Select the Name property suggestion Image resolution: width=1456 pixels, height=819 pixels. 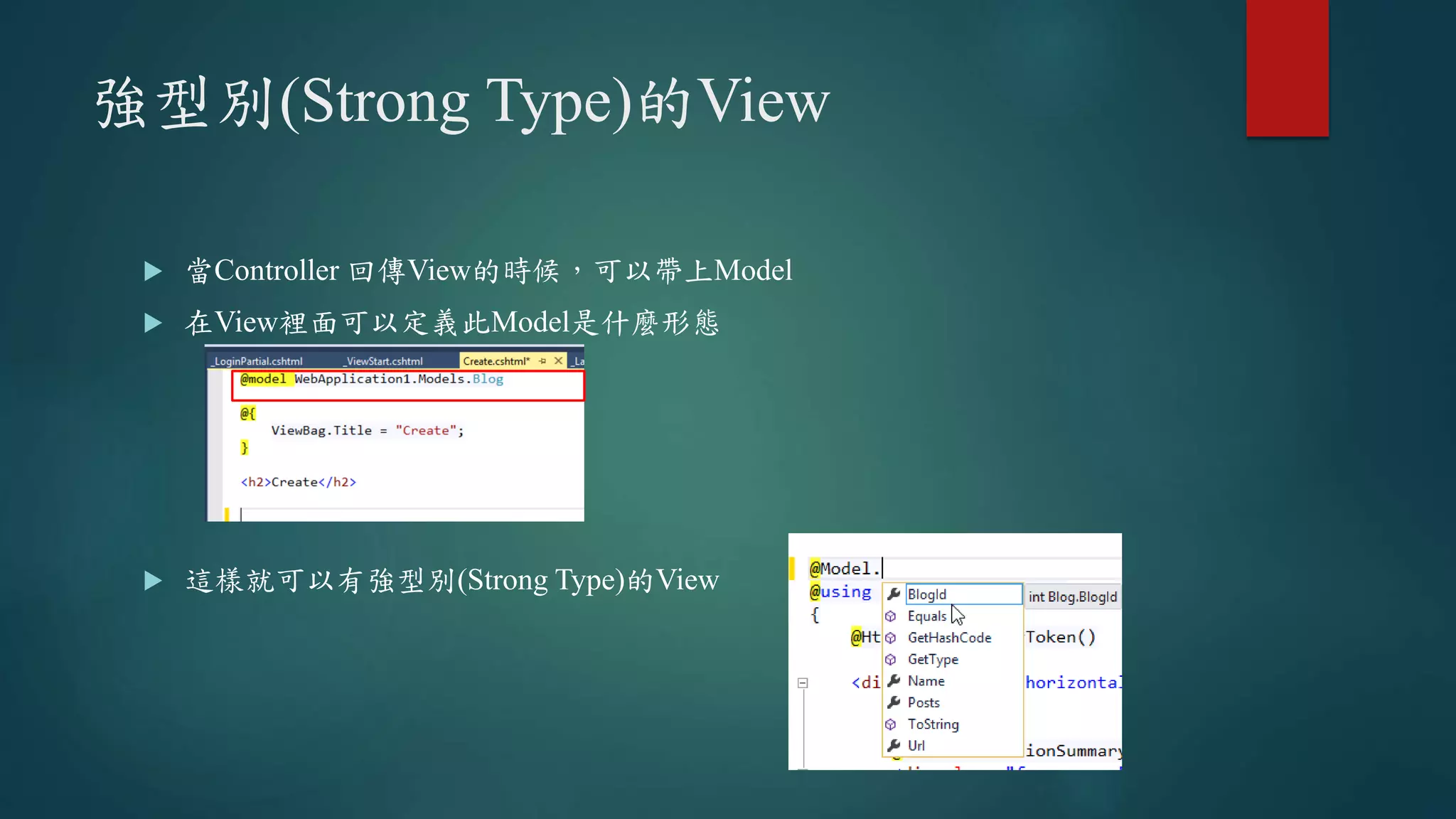(926, 681)
